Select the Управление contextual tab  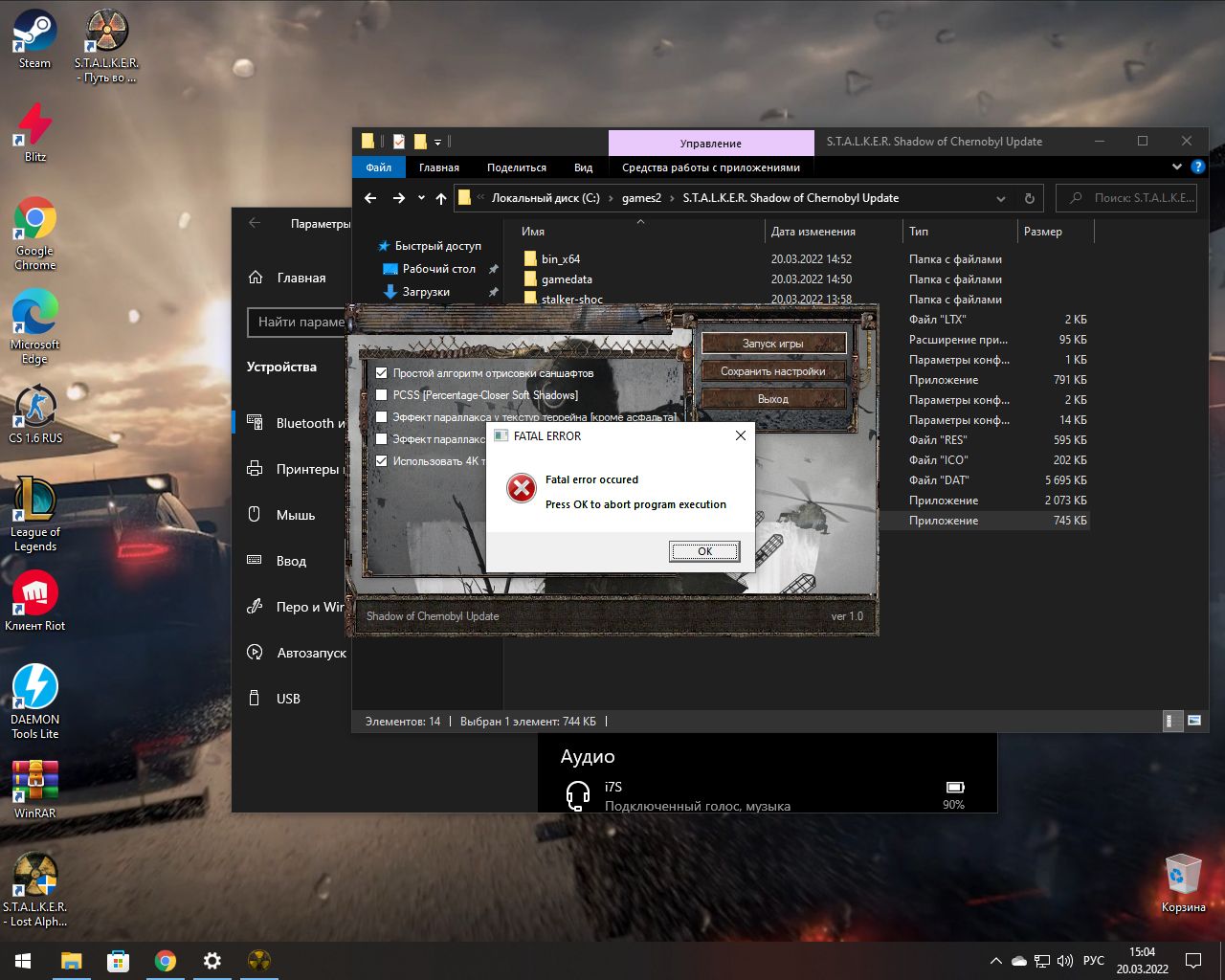point(711,143)
